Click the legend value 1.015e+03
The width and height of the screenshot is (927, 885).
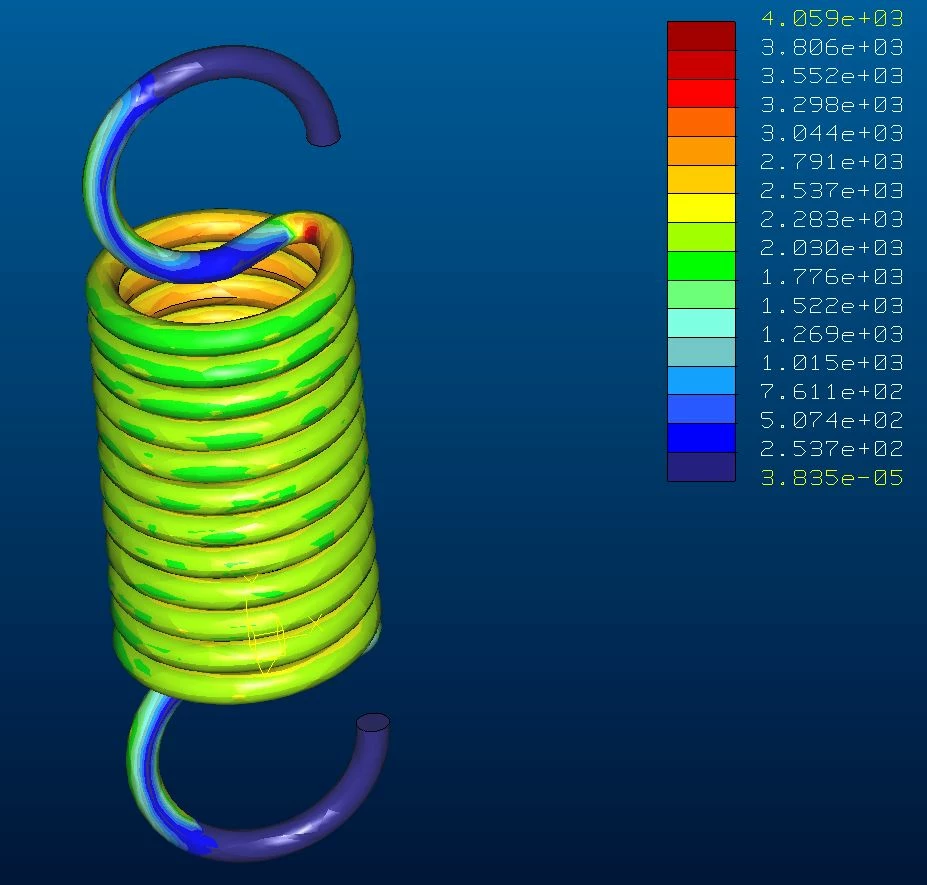coord(832,362)
